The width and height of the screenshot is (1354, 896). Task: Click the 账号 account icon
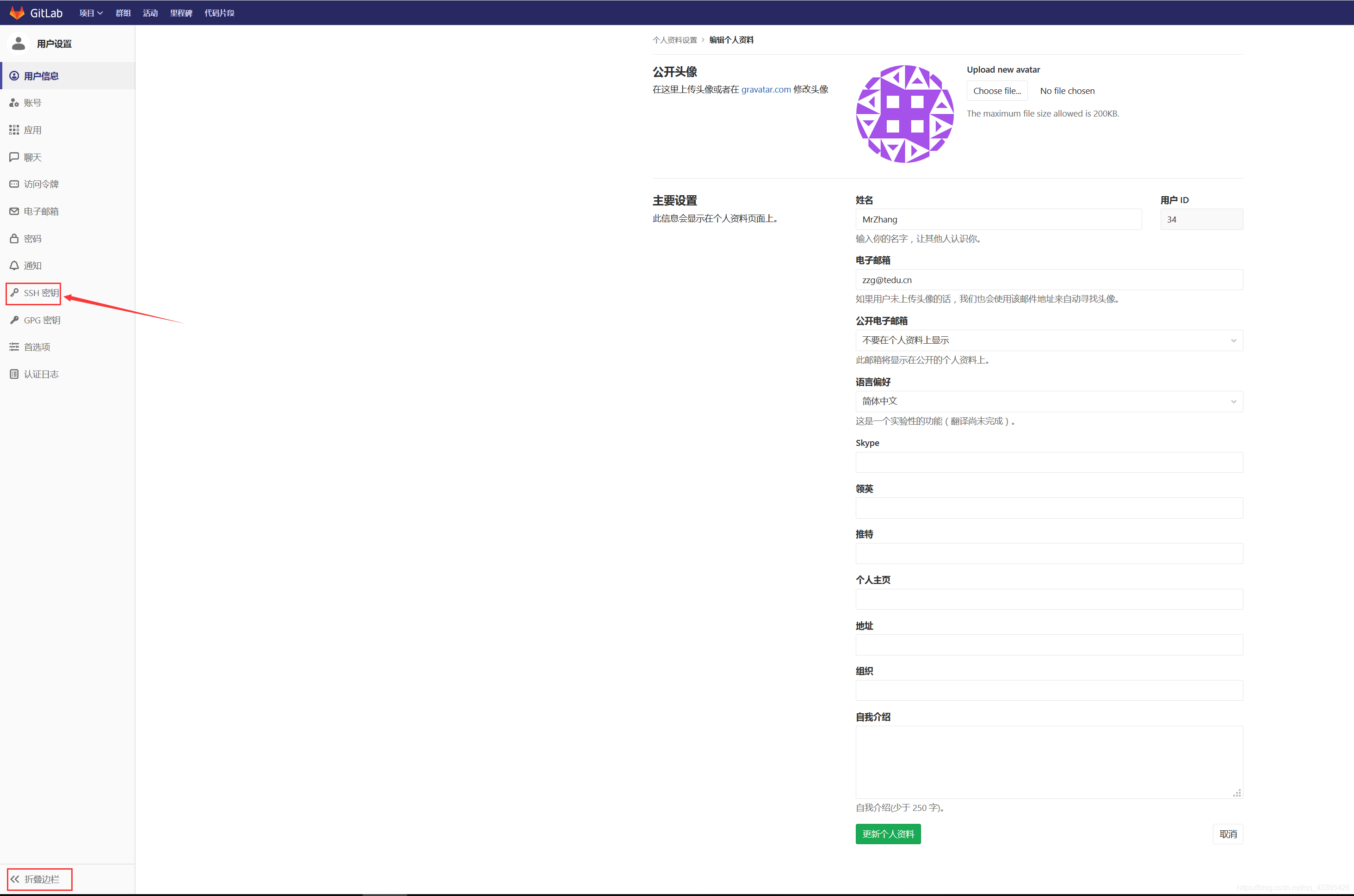click(x=14, y=103)
